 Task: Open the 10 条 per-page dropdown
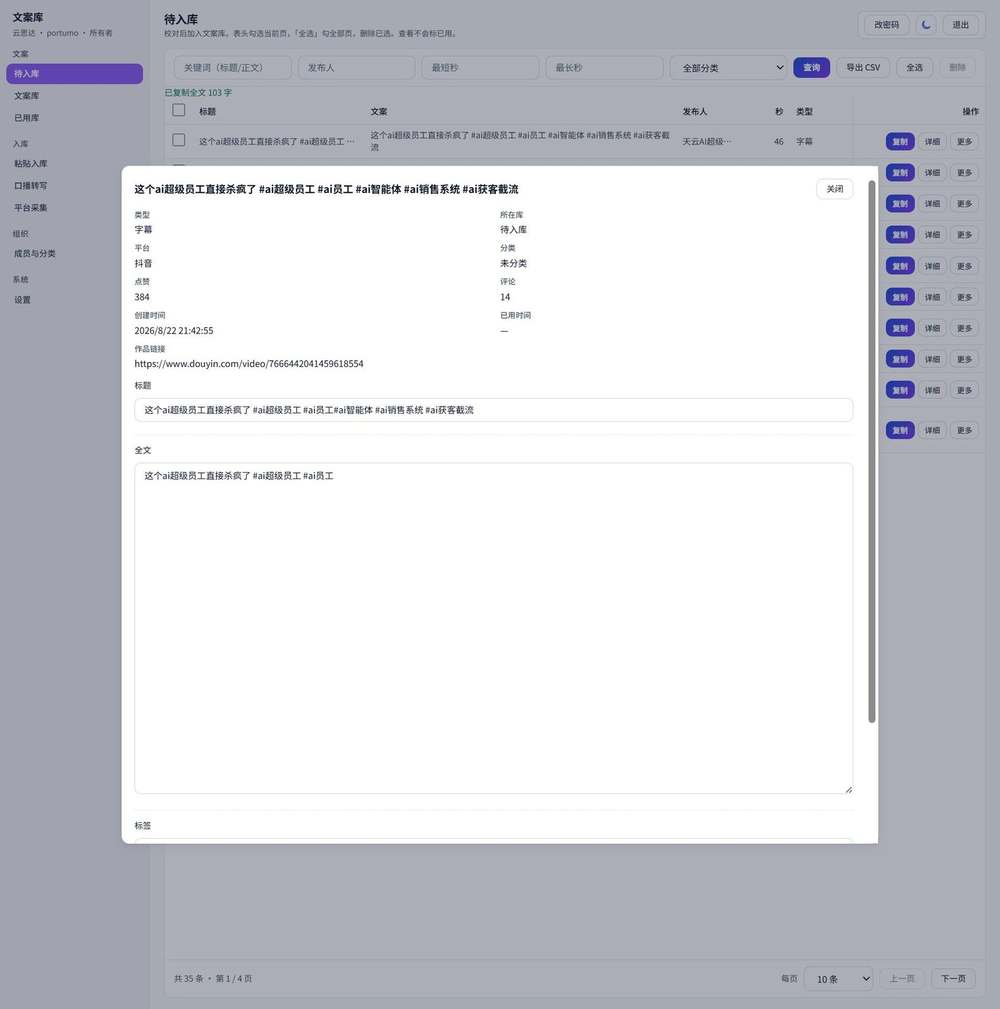tap(838, 979)
